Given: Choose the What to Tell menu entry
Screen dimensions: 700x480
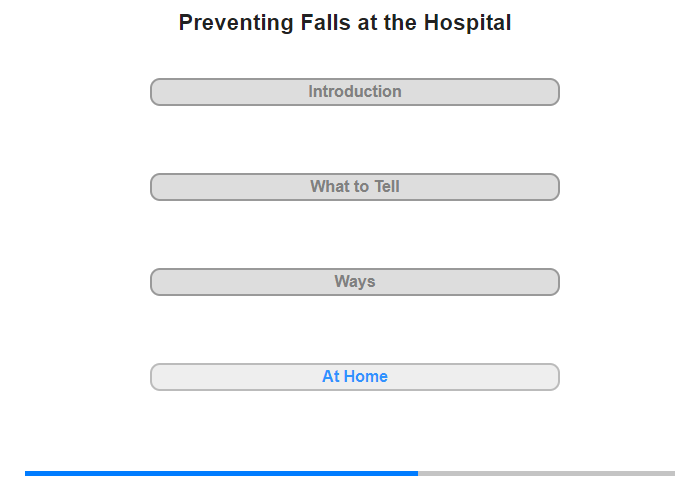Looking at the screenshot, I should point(354,187).
